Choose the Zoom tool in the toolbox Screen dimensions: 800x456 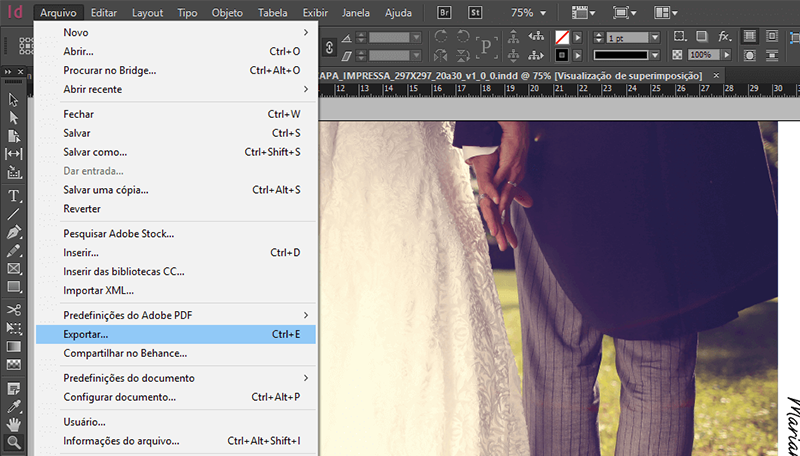(14, 442)
